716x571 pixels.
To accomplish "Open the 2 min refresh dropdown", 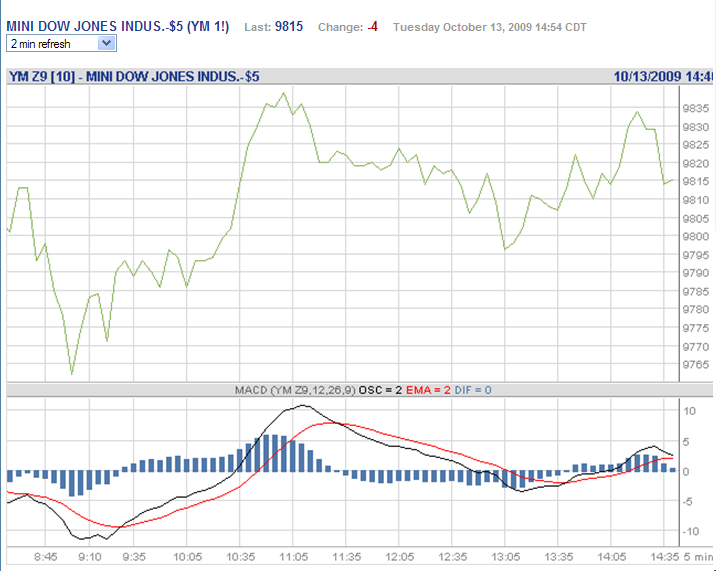I will click(61, 44).
